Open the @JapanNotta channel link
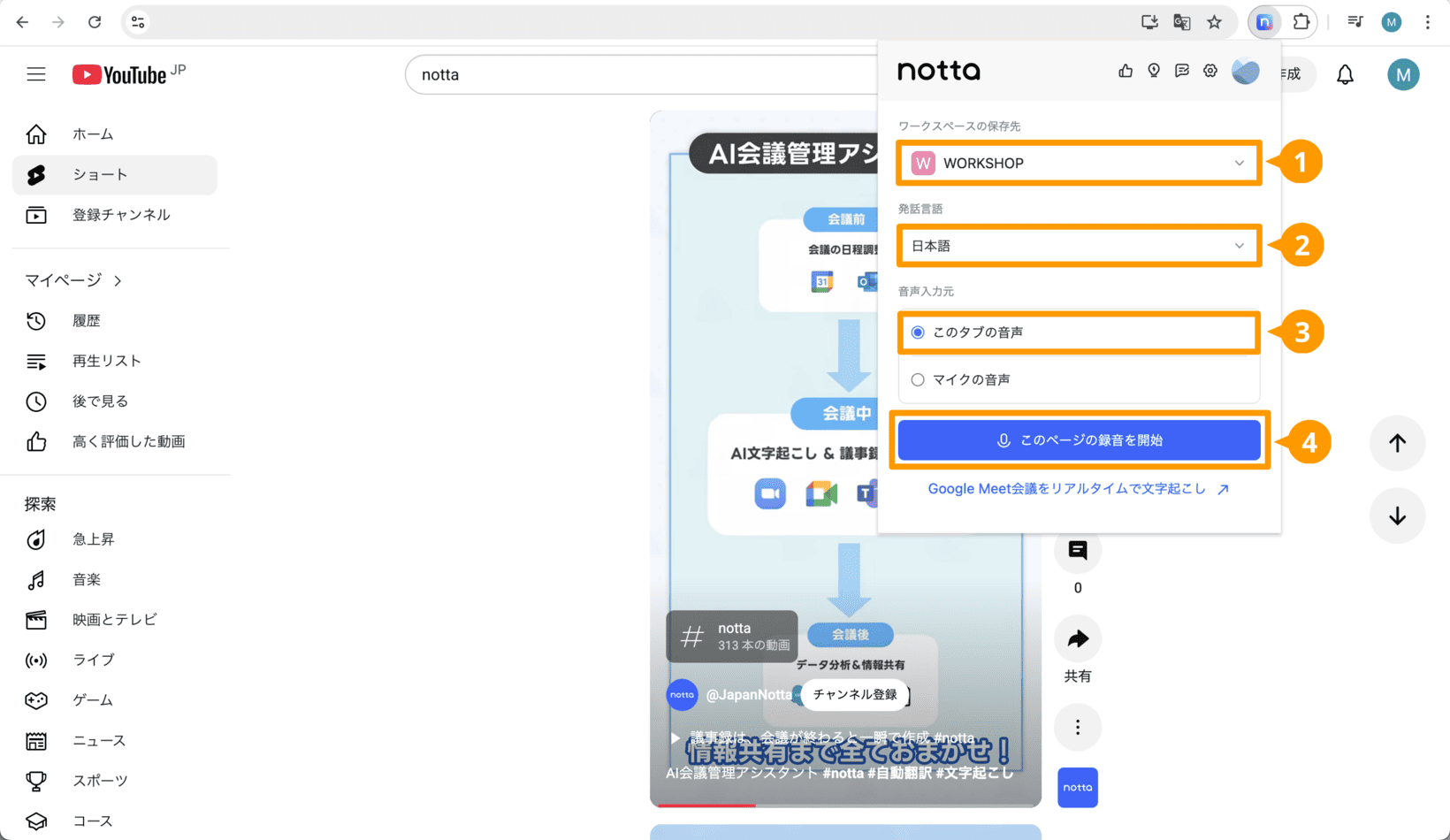 click(749, 695)
